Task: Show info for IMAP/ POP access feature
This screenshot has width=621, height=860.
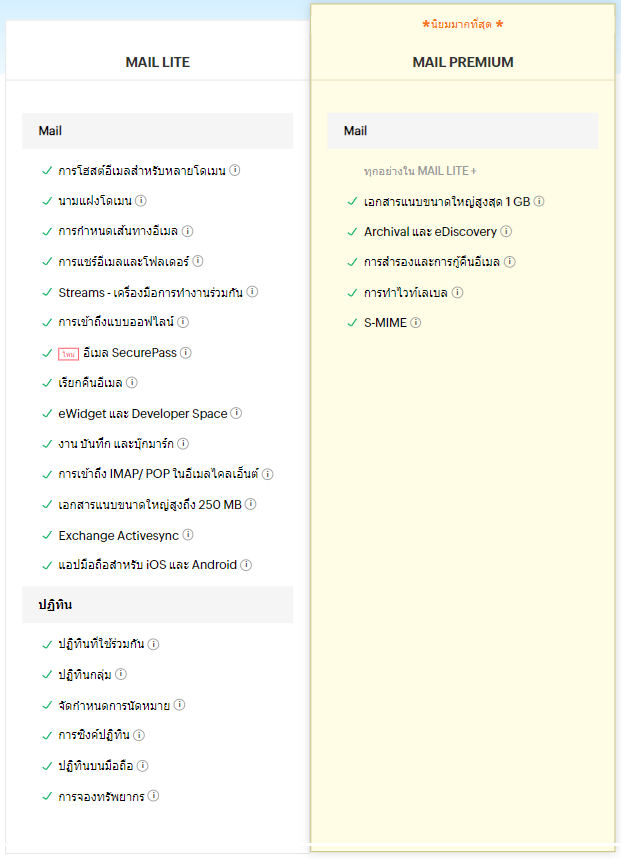Action: point(268,474)
